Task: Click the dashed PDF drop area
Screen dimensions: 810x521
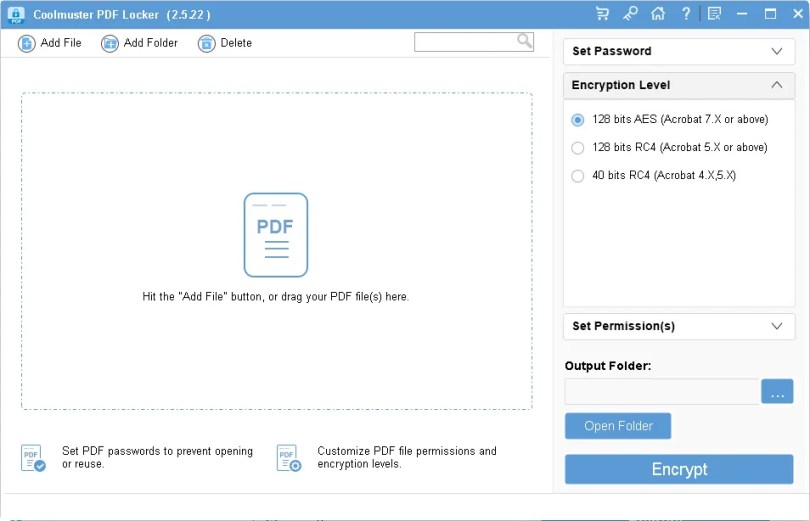Action: click(276, 251)
